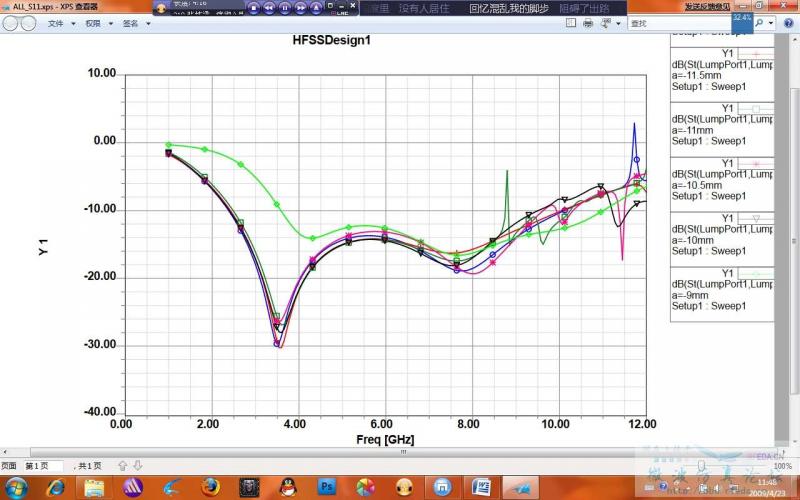Open Windows Explorer folder on the taskbar
The height and width of the screenshot is (500, 800).
click(94, 488)
